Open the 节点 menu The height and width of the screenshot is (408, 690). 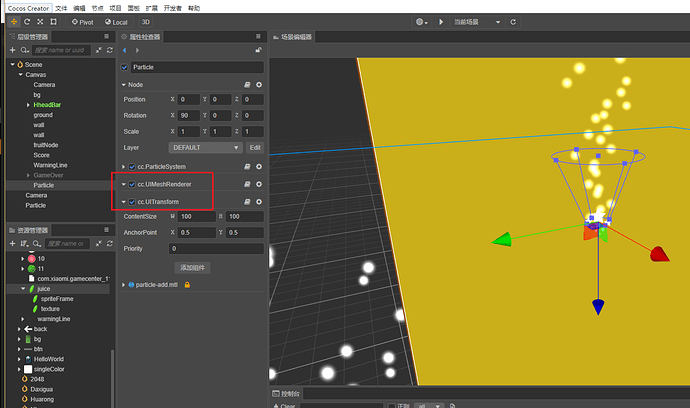[x=97, y=8]
